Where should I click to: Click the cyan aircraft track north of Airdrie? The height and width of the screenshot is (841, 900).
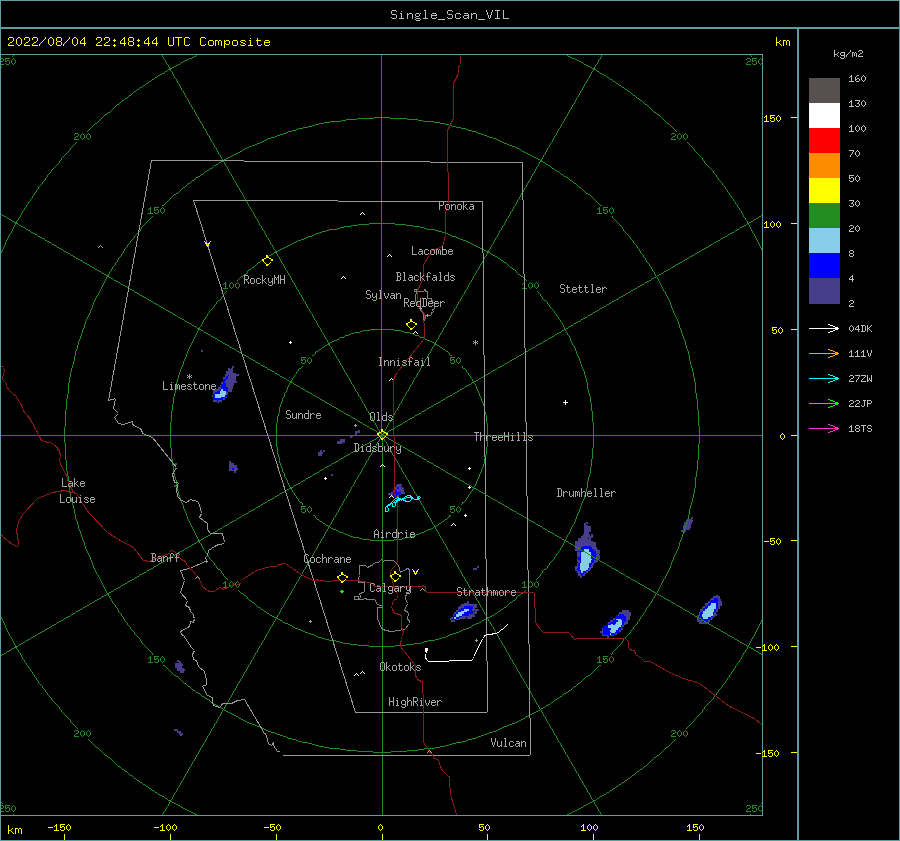402,502
